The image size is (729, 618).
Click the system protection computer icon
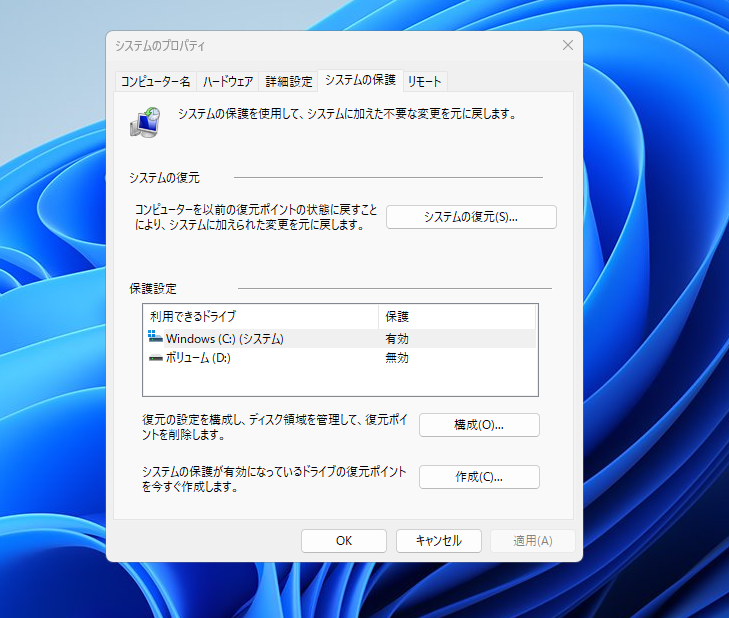(x=145, y=122)
